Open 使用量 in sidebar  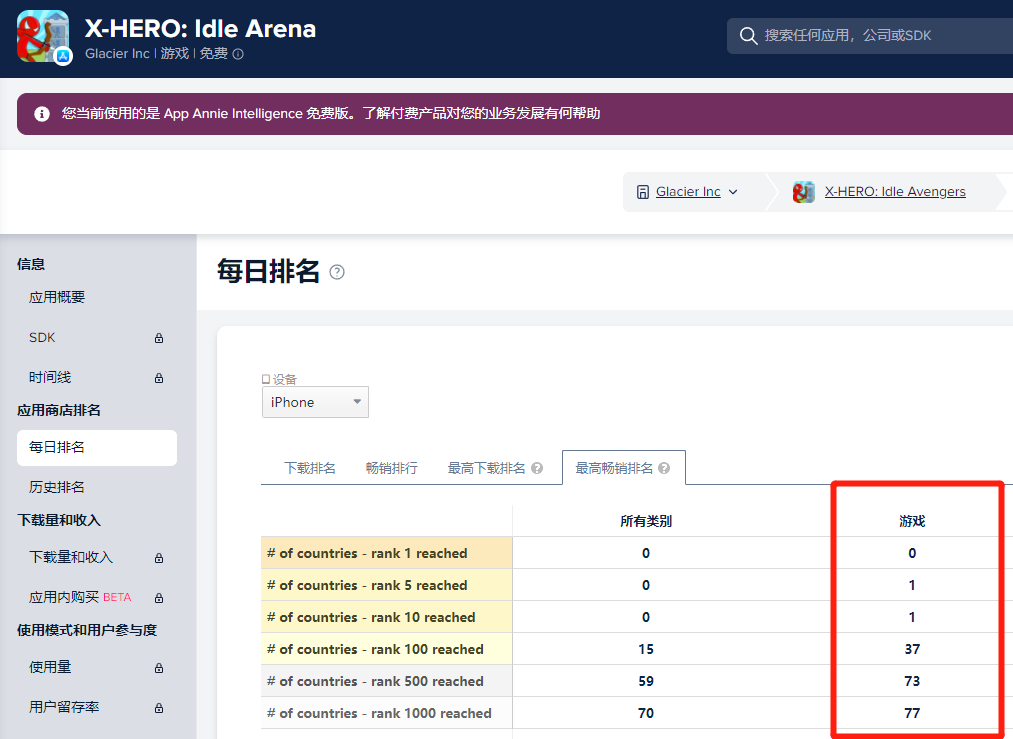coord(50,667)
